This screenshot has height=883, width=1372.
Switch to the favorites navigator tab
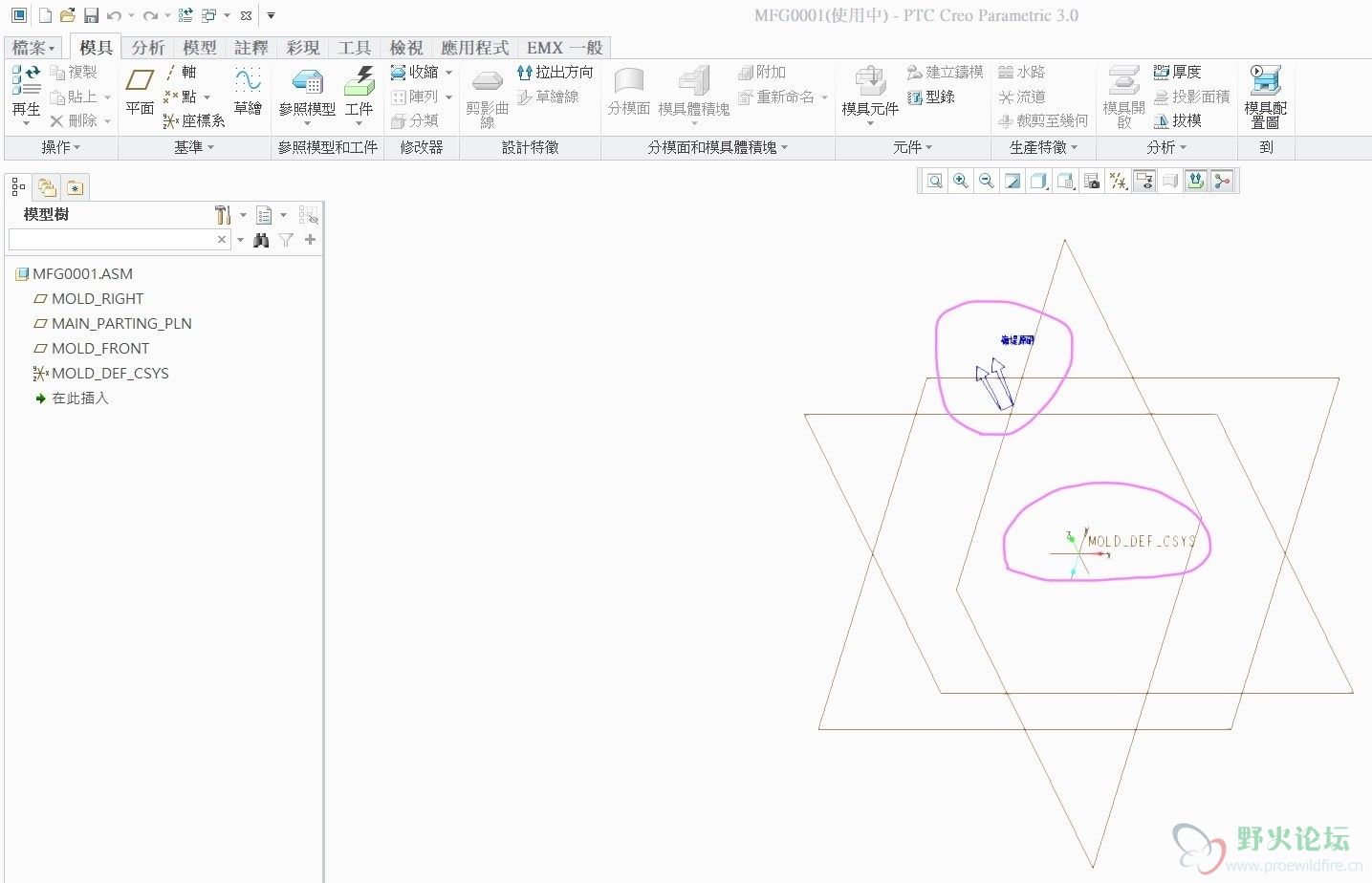click(x=75, y=187)
